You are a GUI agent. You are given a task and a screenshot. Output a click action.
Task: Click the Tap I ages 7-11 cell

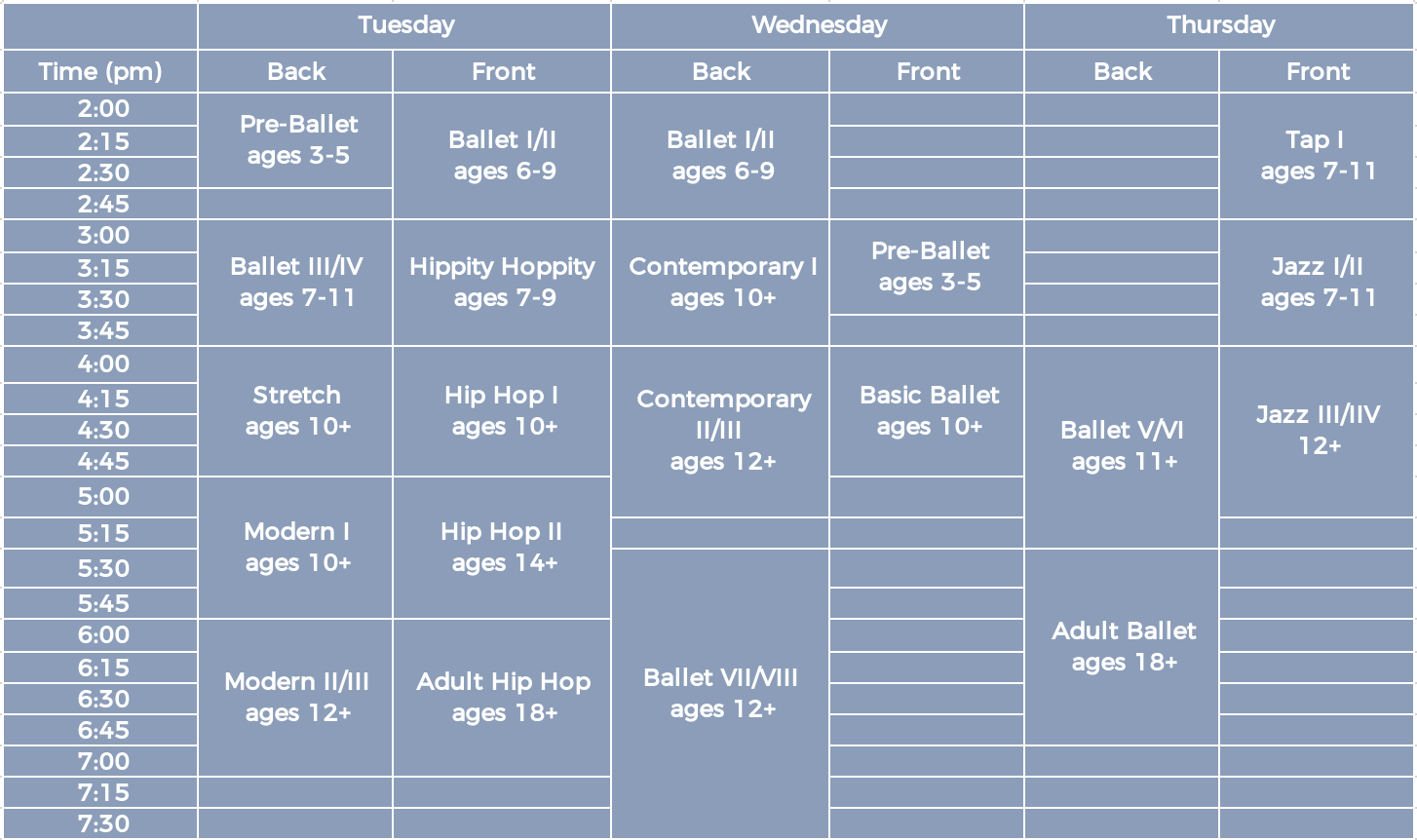pos(1317,156)
